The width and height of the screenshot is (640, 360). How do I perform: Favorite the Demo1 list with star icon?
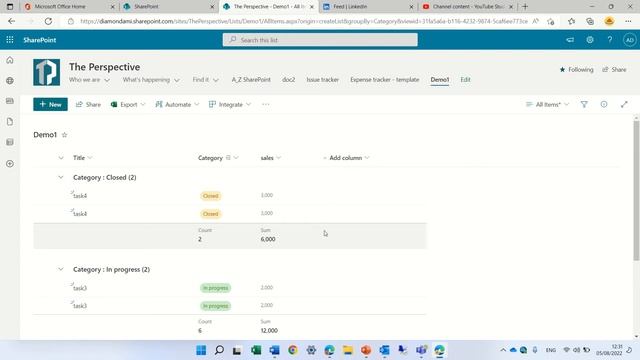click(x=64, y=135)
